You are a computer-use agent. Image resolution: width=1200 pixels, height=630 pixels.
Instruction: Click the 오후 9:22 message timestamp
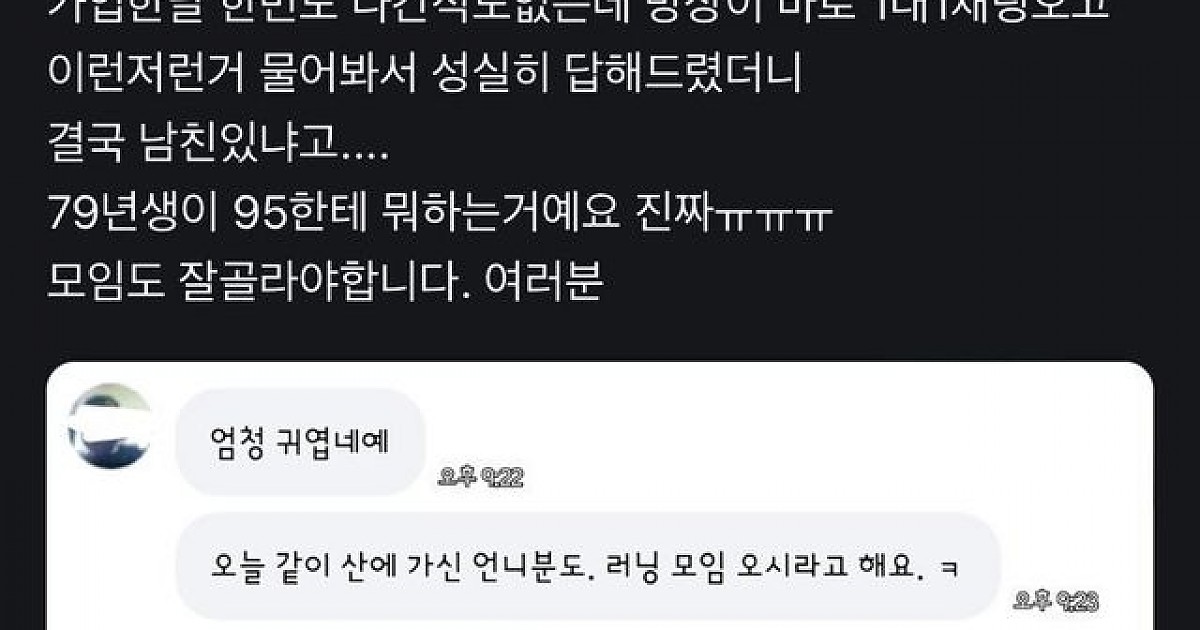click(481, 479)
